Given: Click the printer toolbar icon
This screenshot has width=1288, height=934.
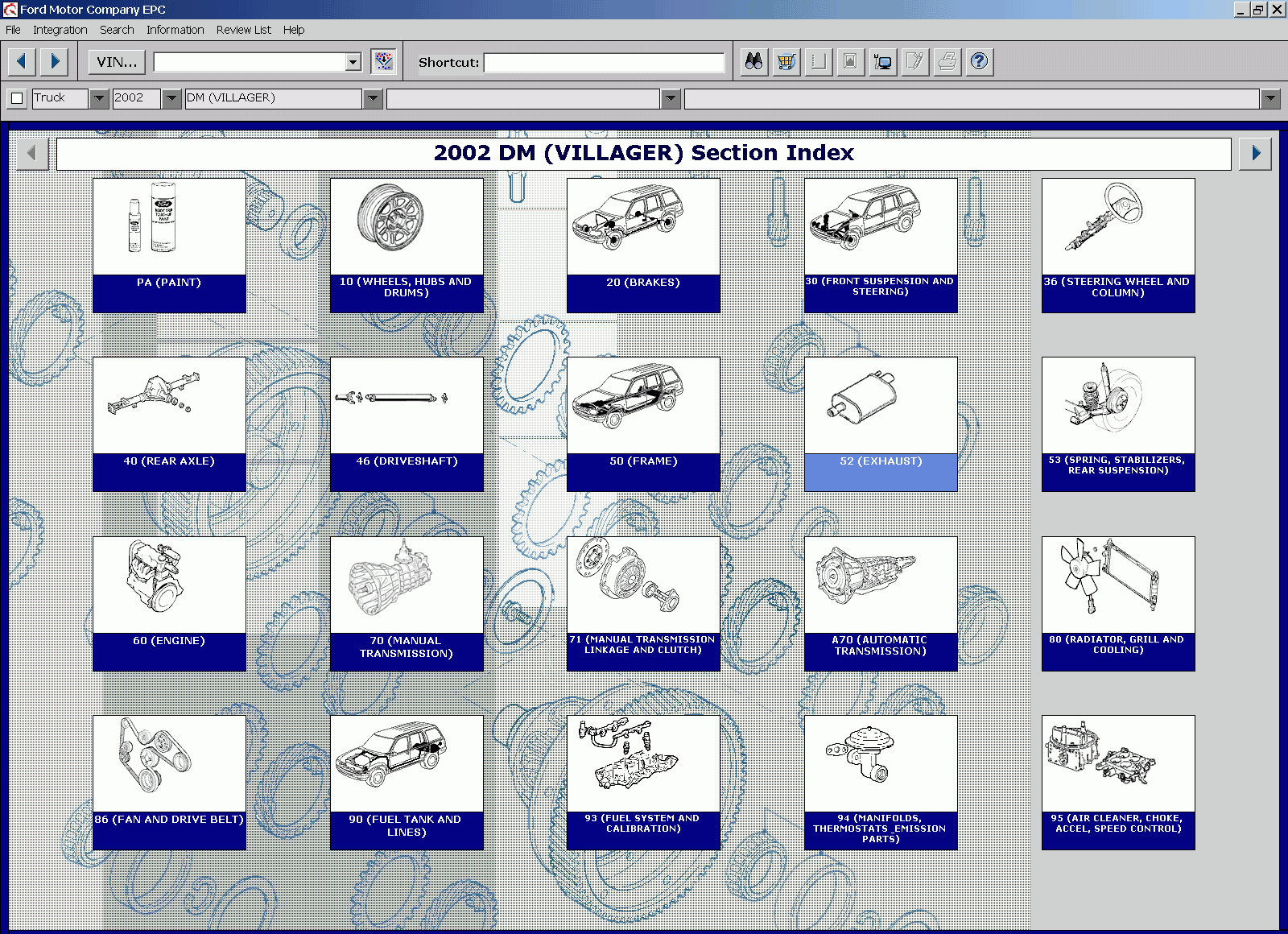Looking at the screenshot, I should [947, 62].
